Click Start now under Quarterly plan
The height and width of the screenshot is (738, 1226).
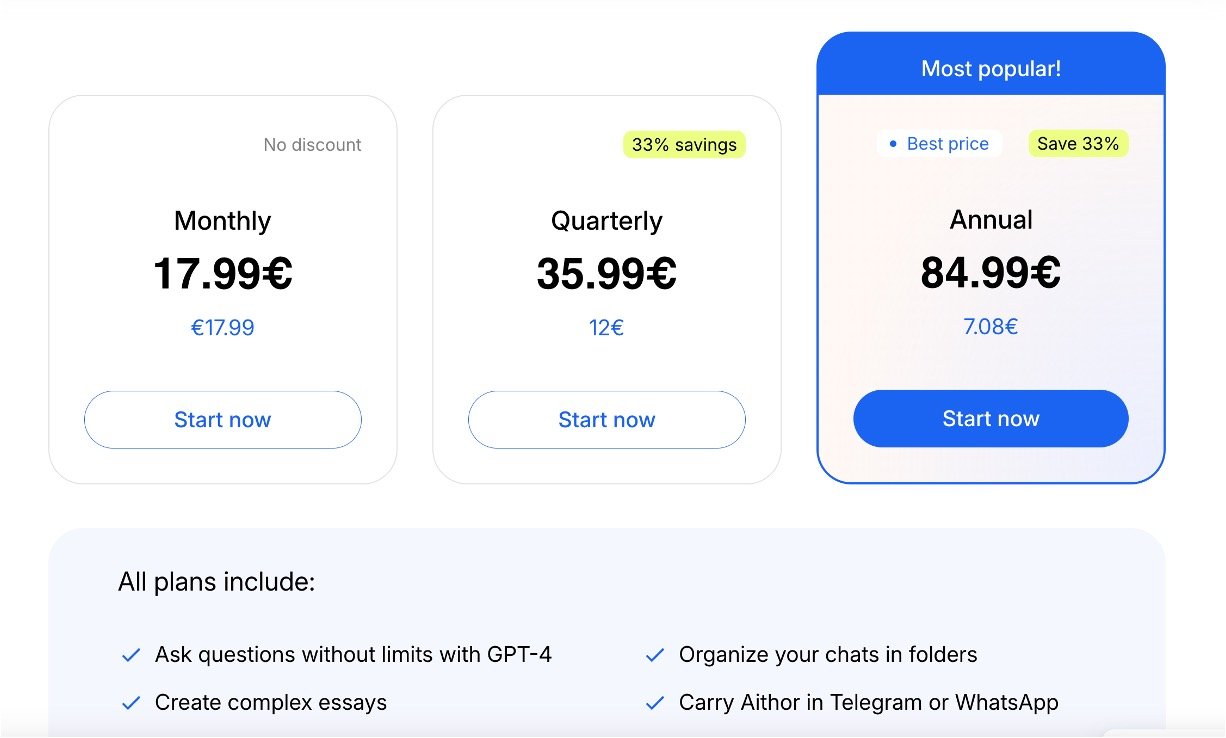[606, 420]
